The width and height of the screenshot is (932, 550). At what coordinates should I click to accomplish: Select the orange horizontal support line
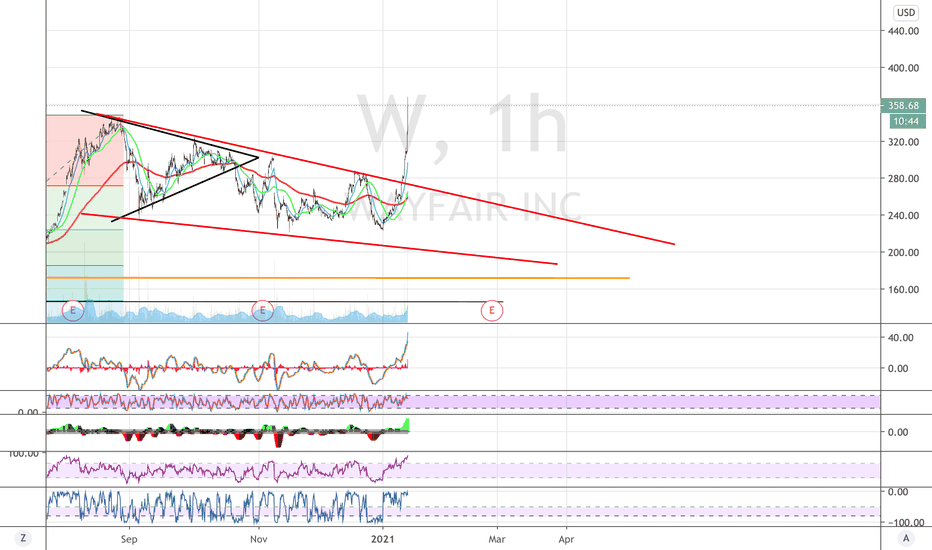[338, 278]
